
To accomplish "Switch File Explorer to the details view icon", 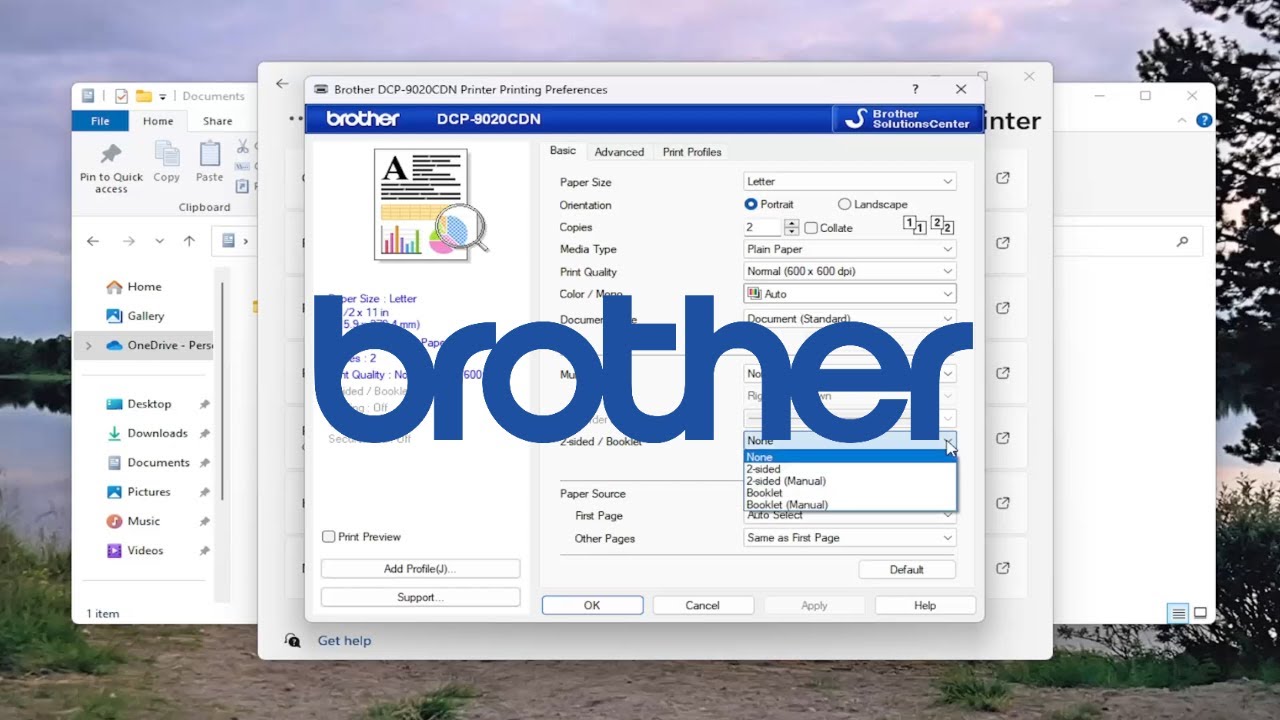I will click(x=1179, y=613).
